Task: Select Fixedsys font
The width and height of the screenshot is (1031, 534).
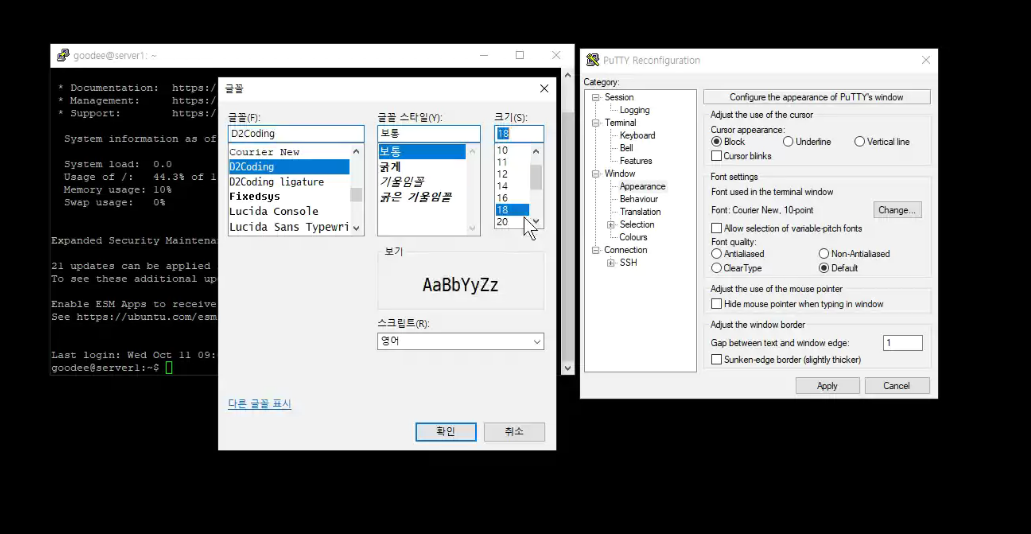Action: [x=289, y=197]
